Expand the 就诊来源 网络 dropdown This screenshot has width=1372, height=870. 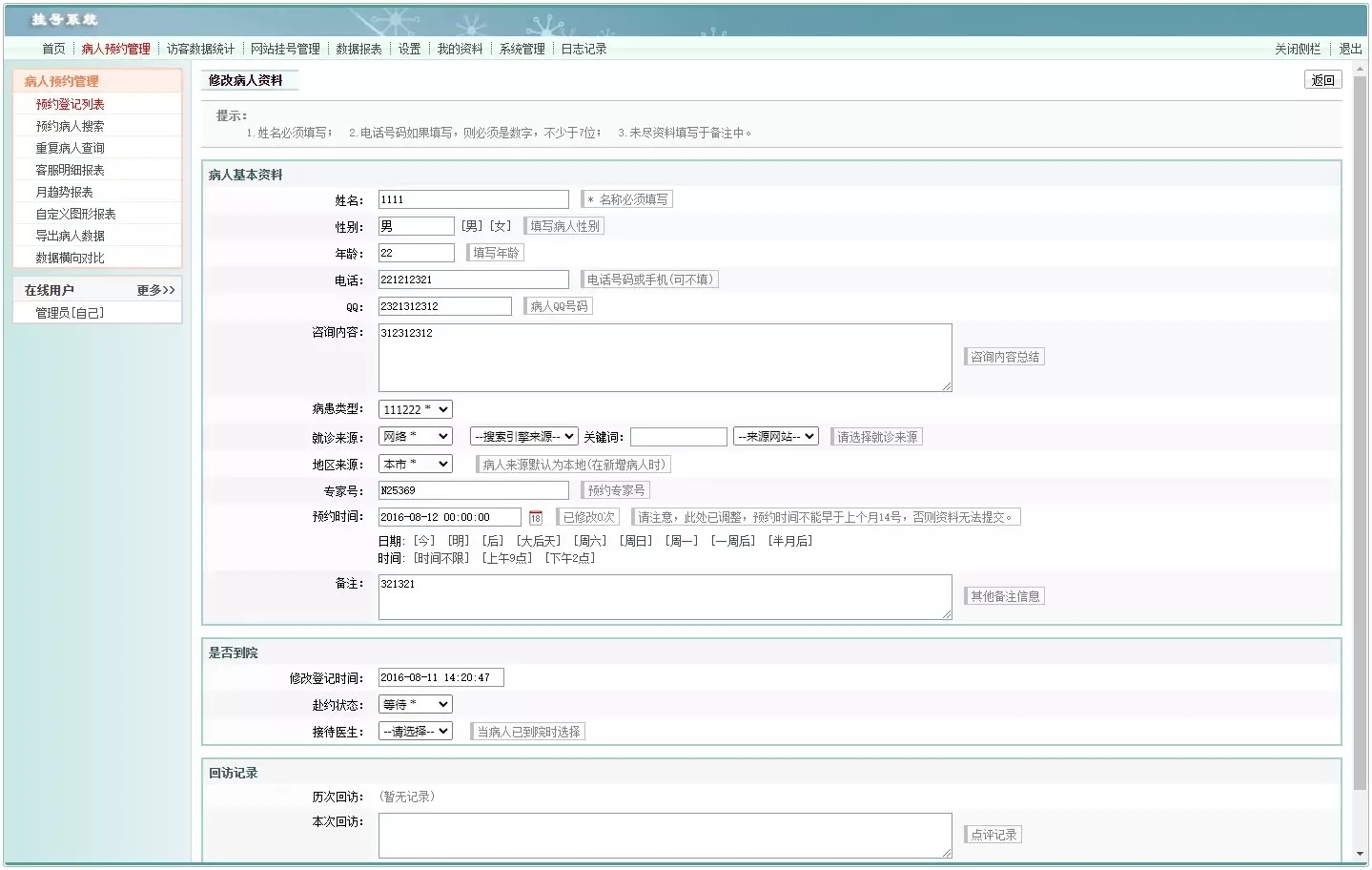415,437
